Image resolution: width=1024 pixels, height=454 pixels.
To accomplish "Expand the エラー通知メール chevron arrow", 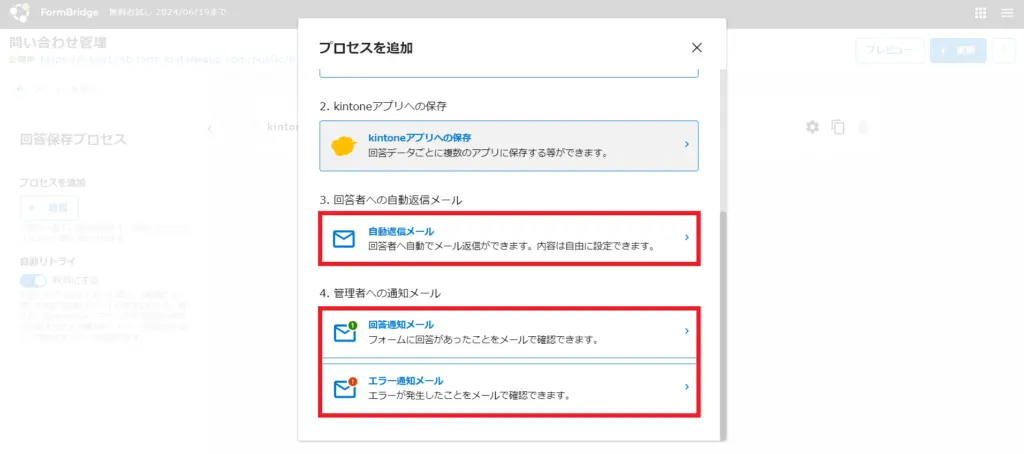I will [686, 387].
